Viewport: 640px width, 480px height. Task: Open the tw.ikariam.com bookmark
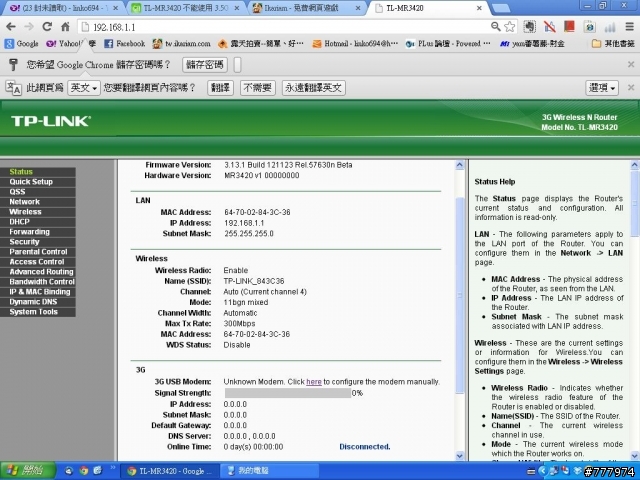click(181, 44)
